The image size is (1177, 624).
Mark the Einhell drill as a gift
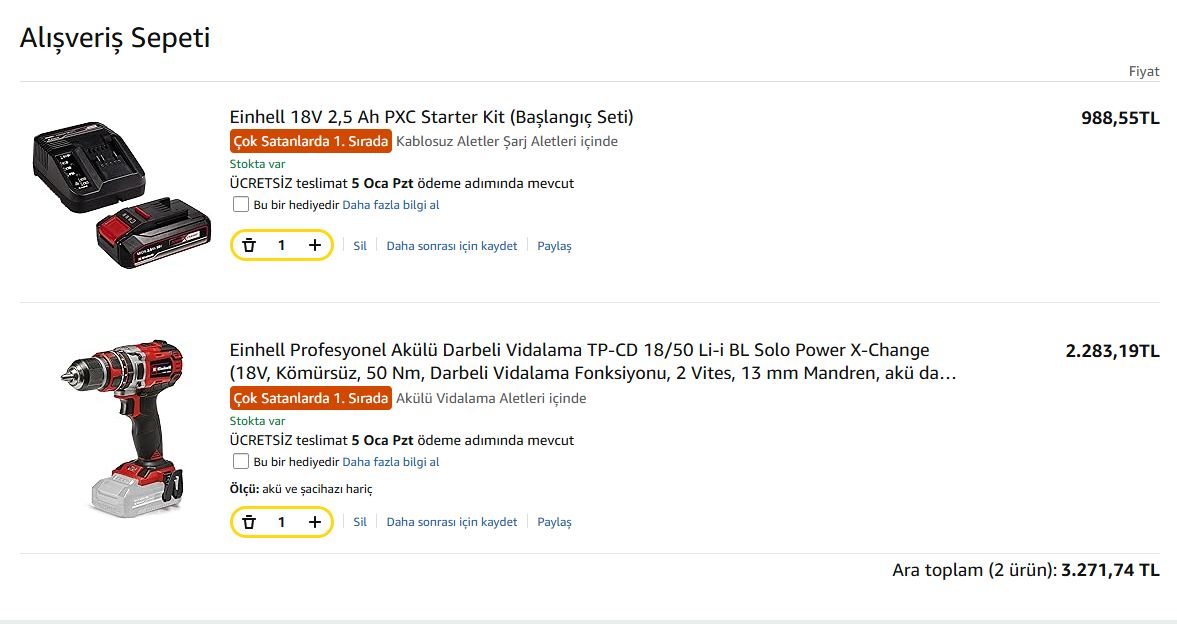pyautogui.click(x=241, y=462)
